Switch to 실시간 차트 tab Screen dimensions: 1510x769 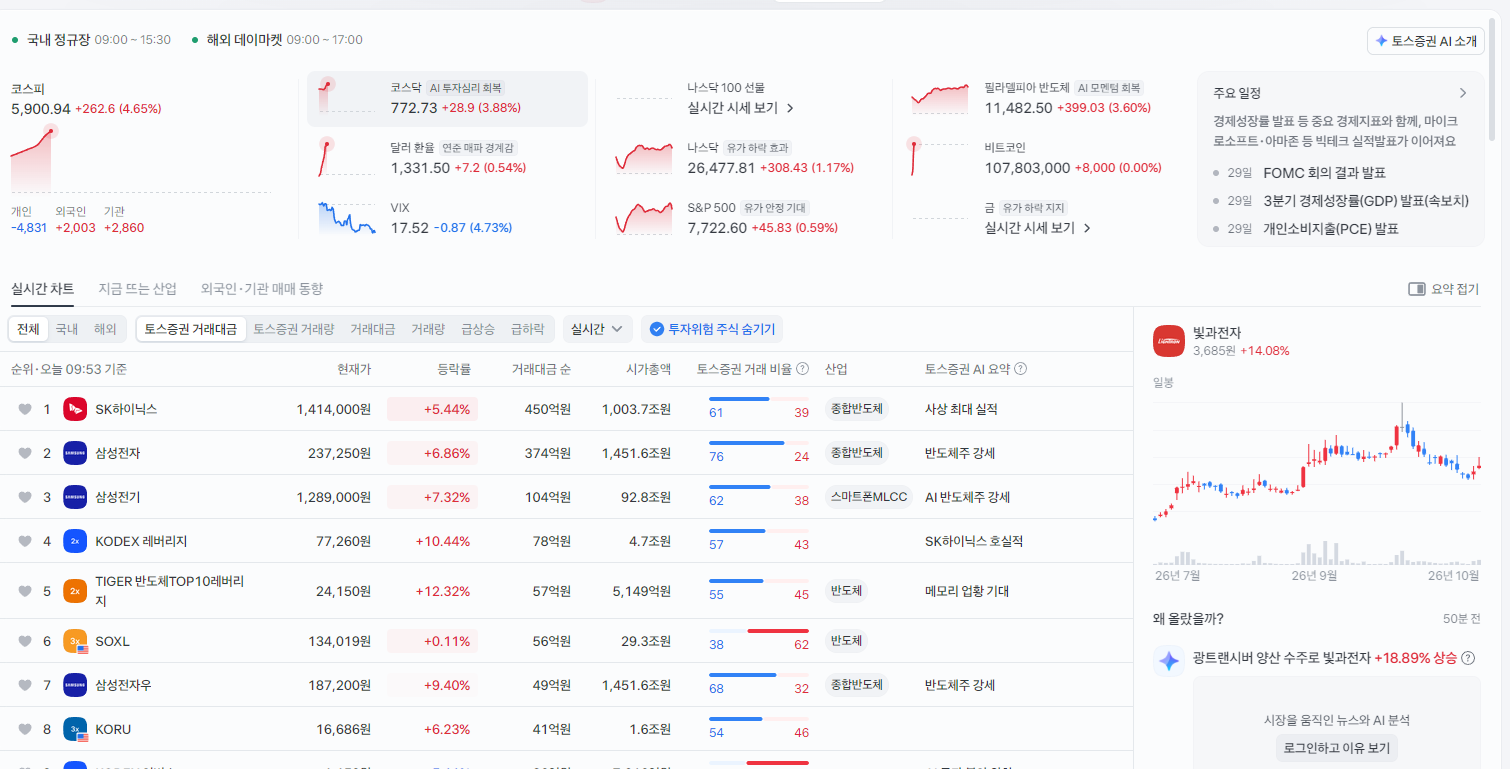[x=42, y=289]
